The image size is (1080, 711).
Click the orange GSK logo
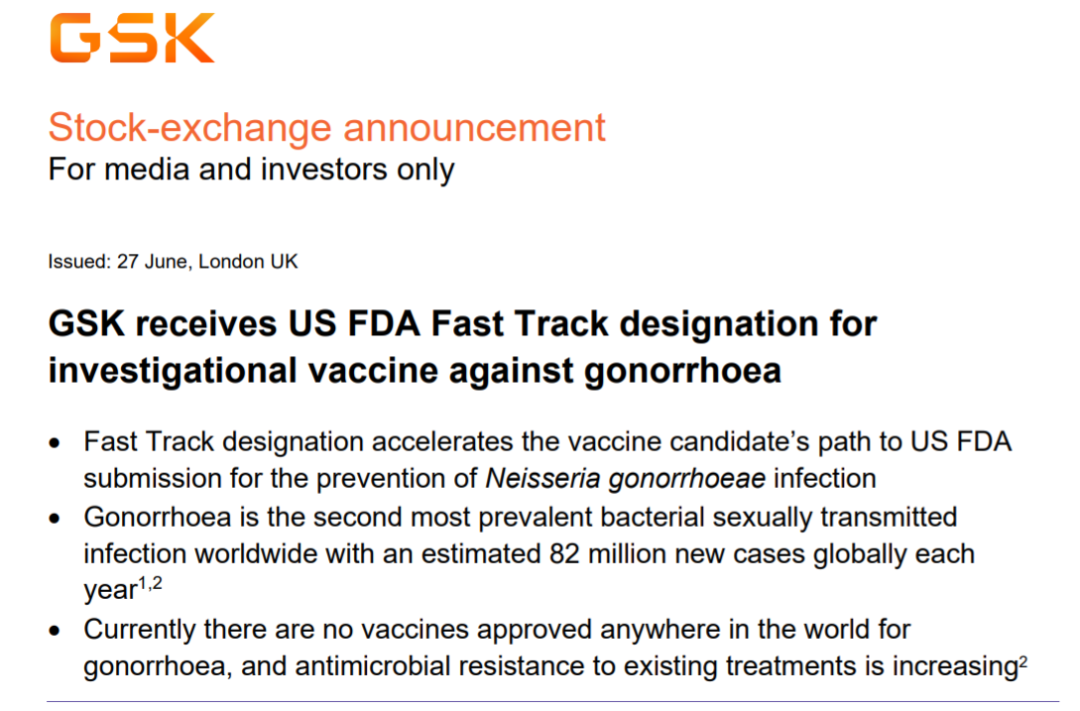[x=131, y=39]
